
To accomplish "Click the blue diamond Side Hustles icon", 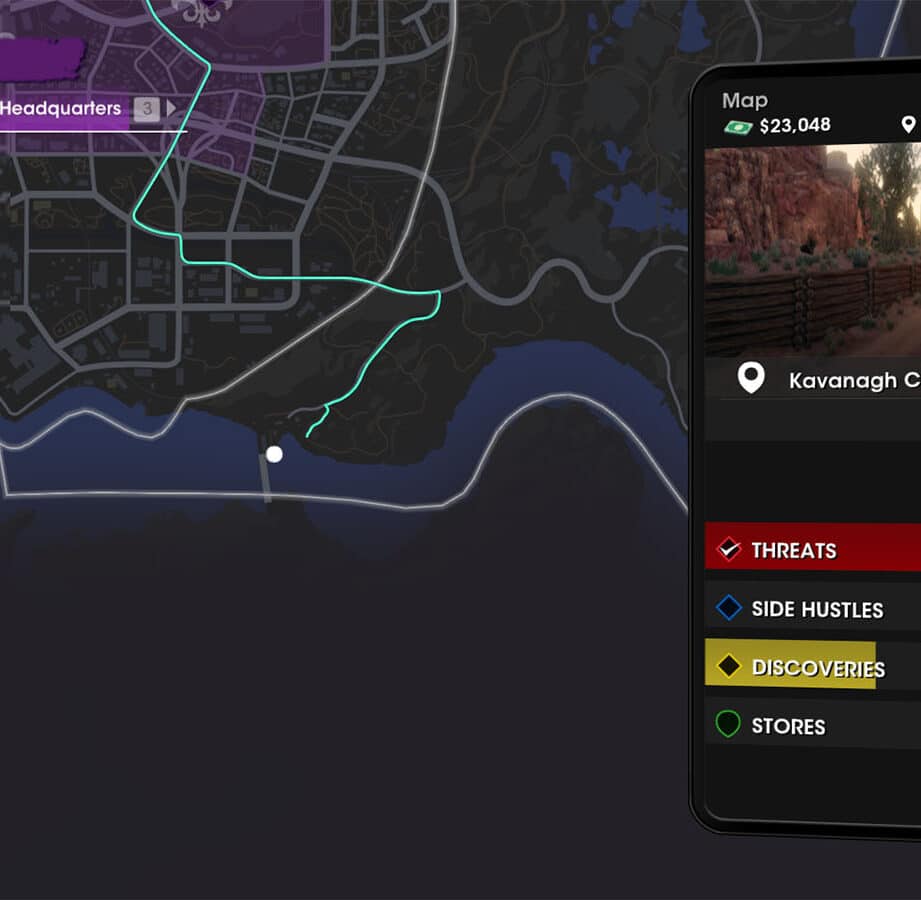I will (728, 607).
